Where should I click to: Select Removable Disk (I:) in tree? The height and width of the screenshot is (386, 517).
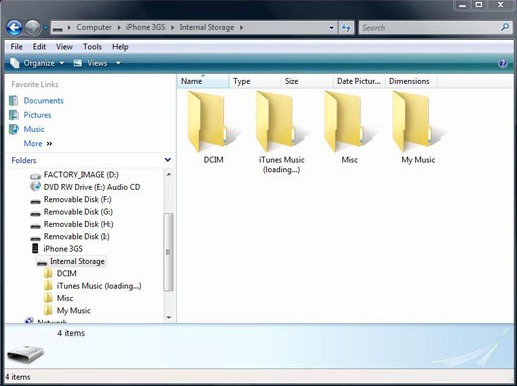click(x=76, y=236)
